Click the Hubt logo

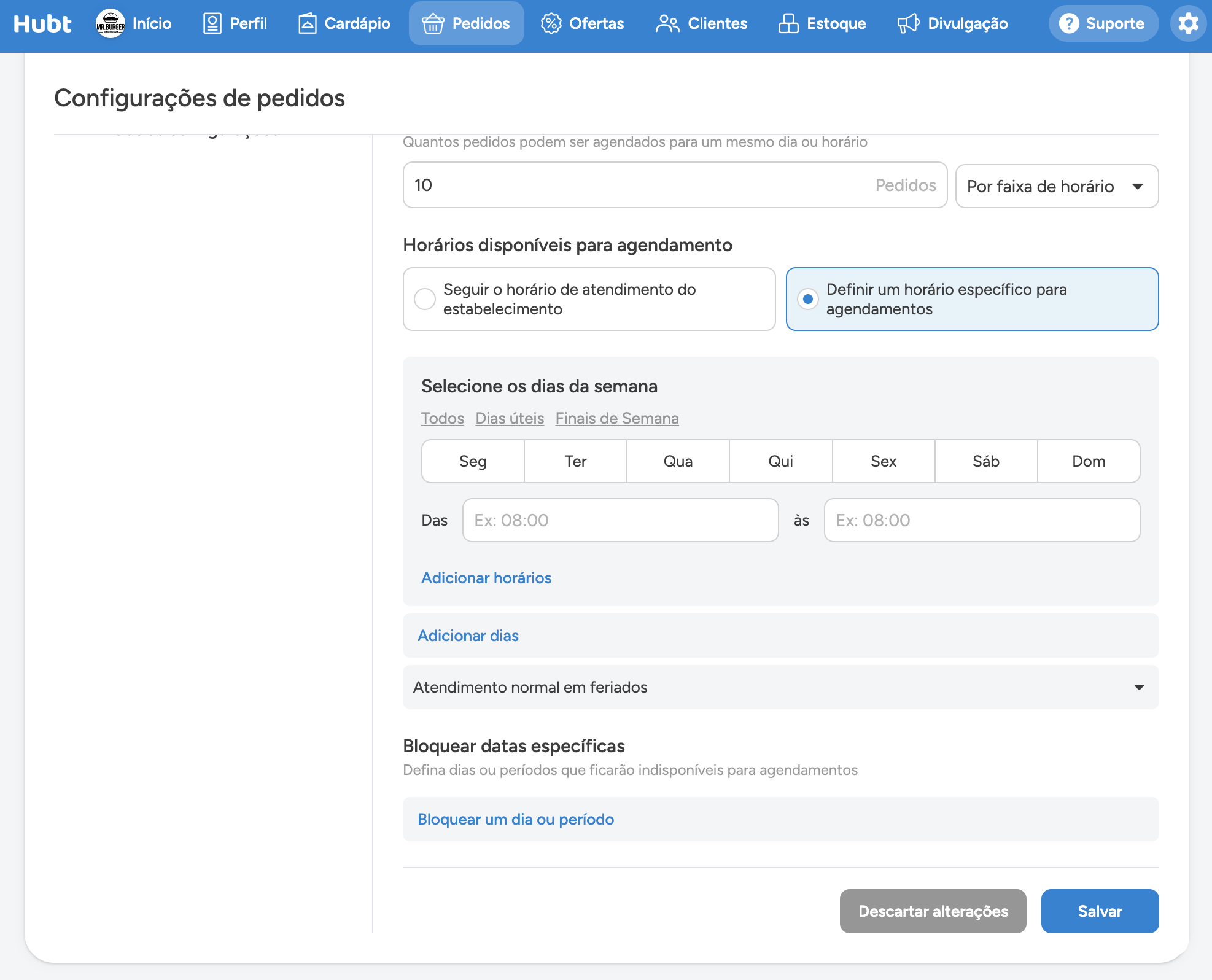(42, 23)
